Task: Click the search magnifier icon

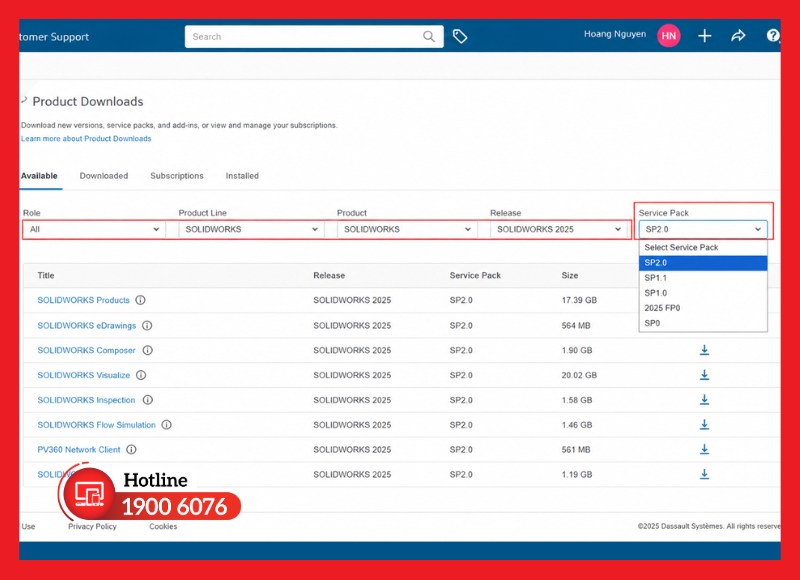Action: tap(429, 37)
